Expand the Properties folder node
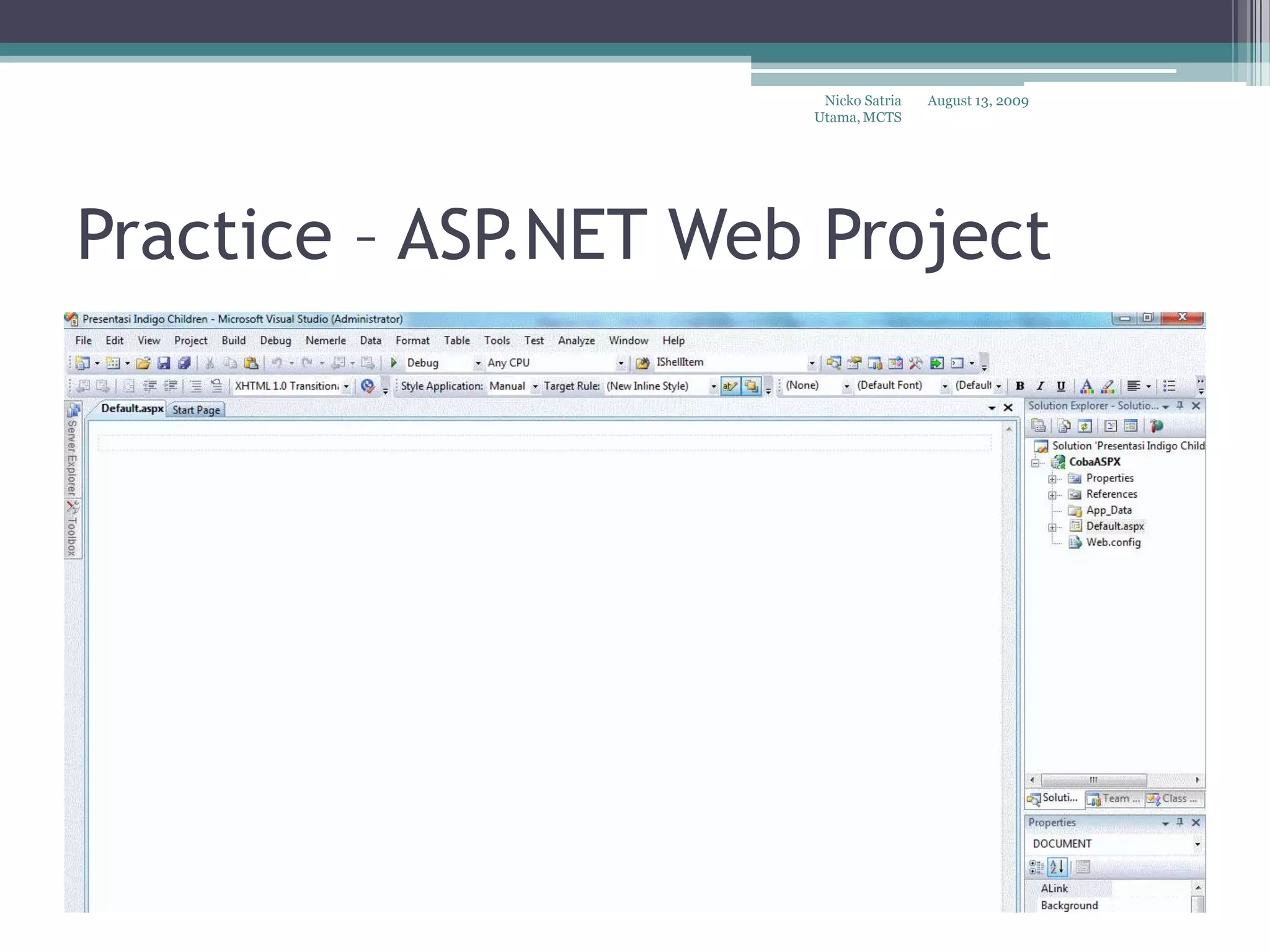Image resolution: width=1270 pixels, height=952 pixels. point(1052,479)
